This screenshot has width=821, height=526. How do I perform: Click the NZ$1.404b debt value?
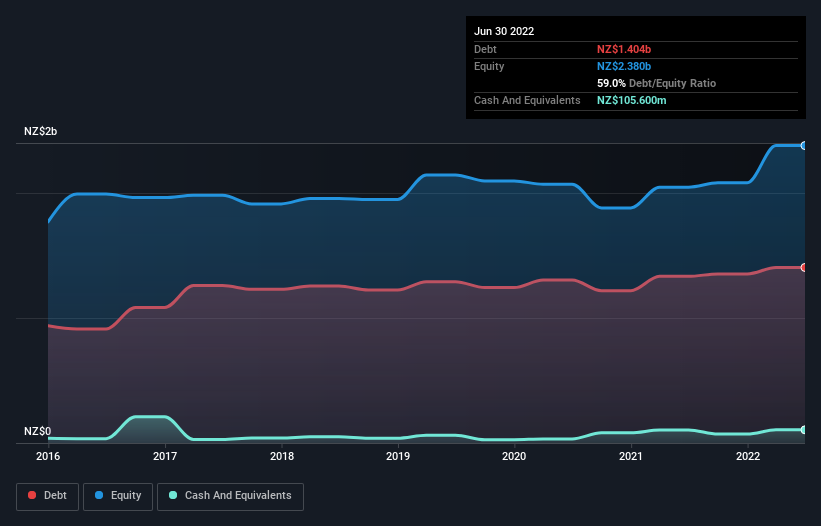[624, 49]
